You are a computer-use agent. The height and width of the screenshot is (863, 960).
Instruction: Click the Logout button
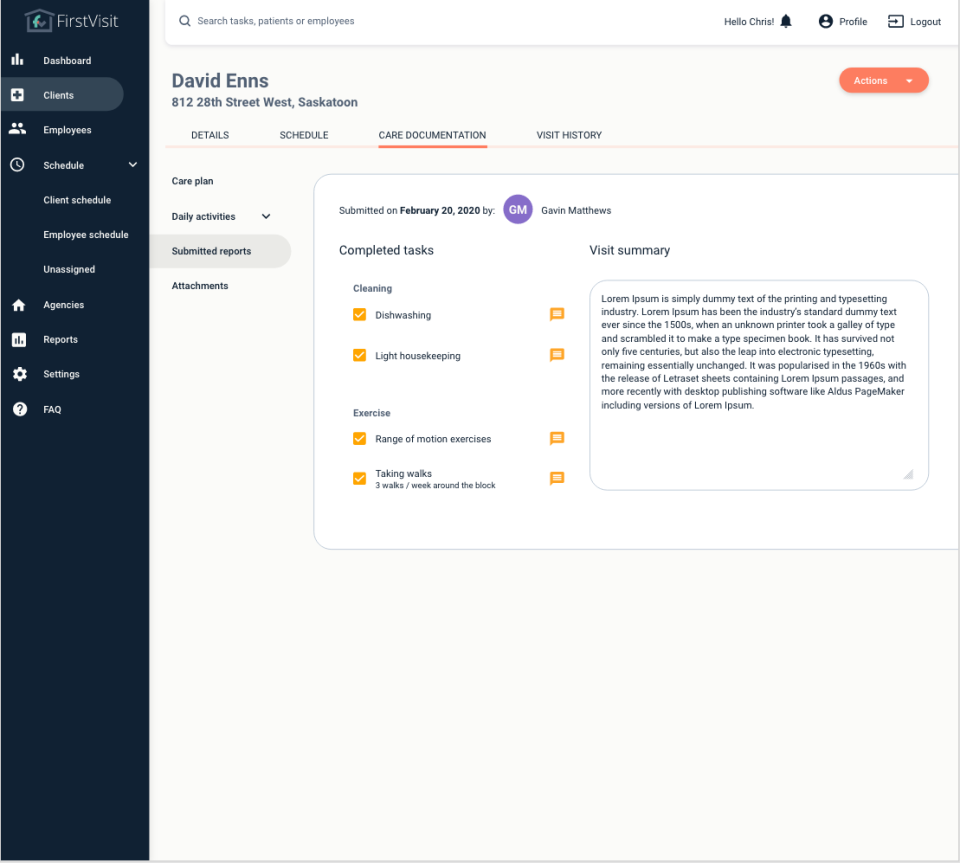(914, 21)
